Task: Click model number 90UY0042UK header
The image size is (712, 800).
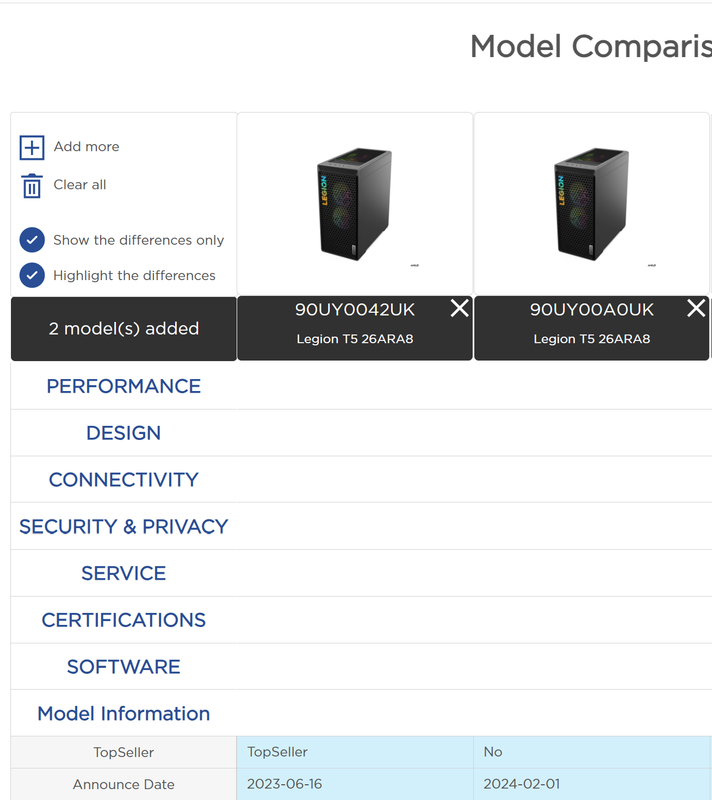Action: (355, 310)
